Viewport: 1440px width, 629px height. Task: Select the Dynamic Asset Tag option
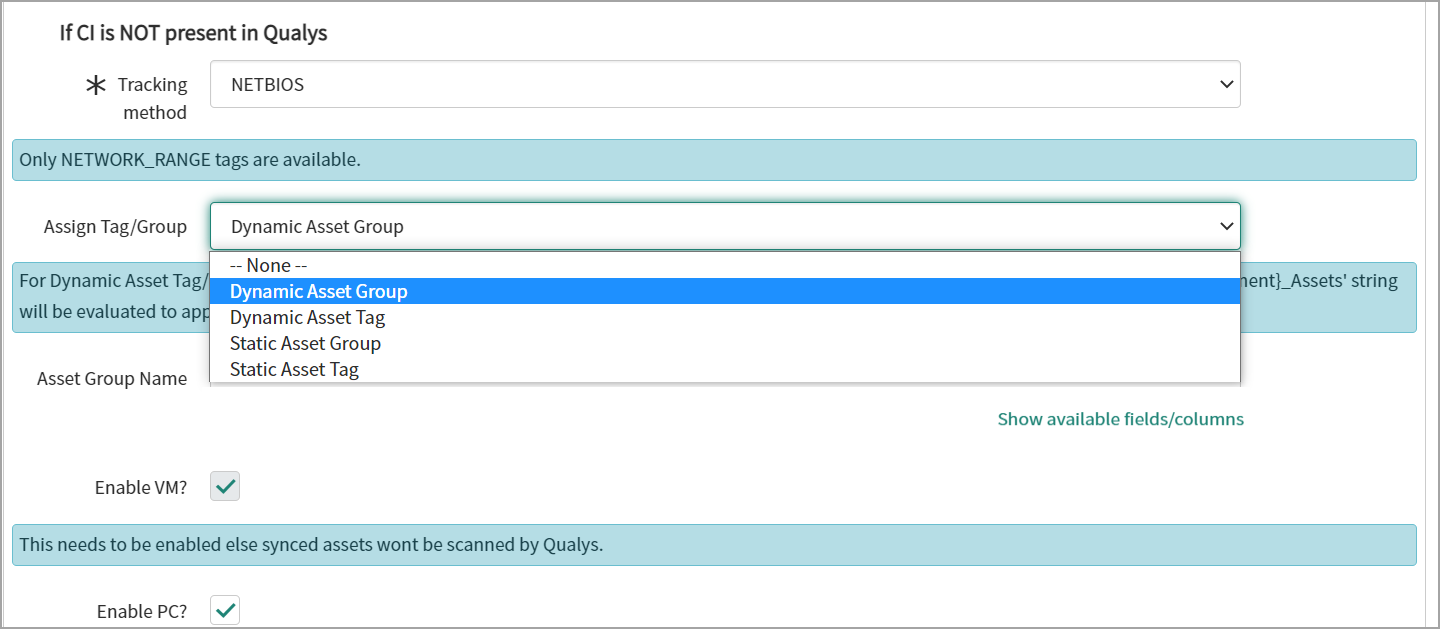(307, 318)
